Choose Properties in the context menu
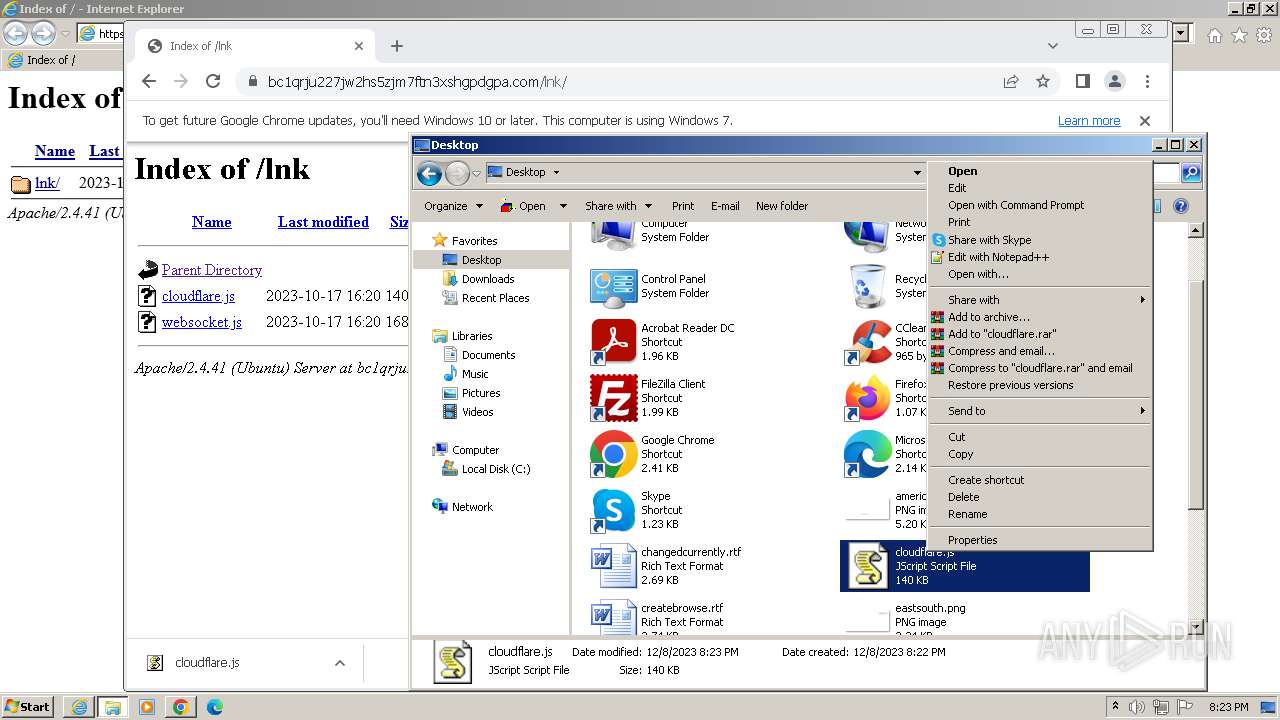 [1040, 540]
